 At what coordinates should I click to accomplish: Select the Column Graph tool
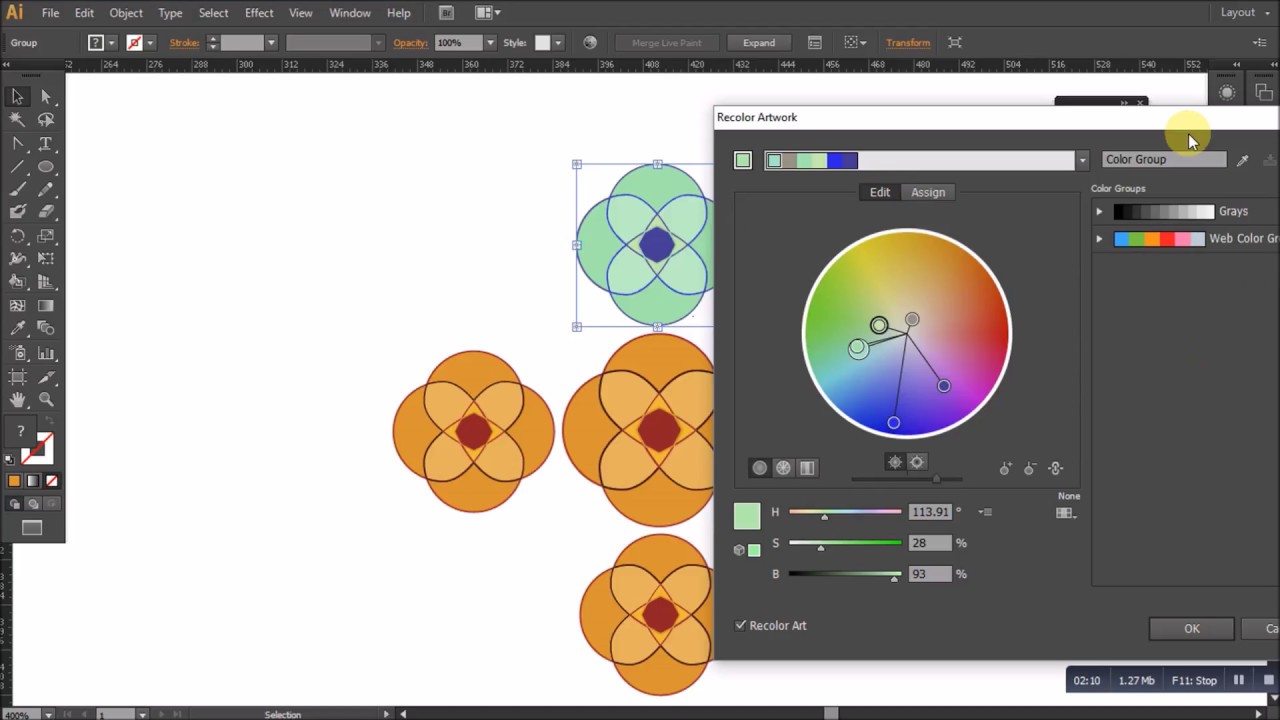pos(46,353)
